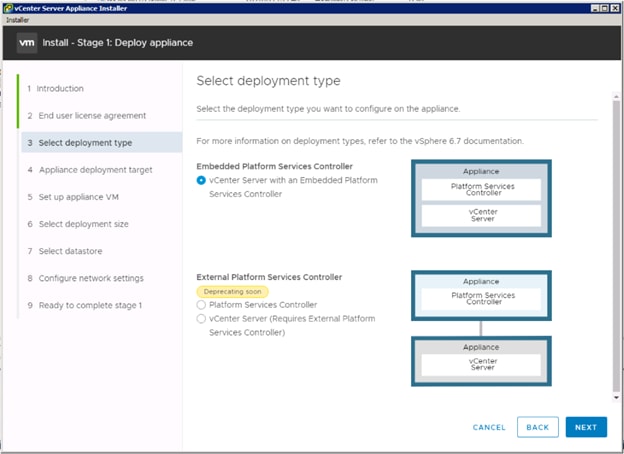Open step 9 Ready to complete stage 1
This screenshot has height=454, width=624.
point(85,305)
